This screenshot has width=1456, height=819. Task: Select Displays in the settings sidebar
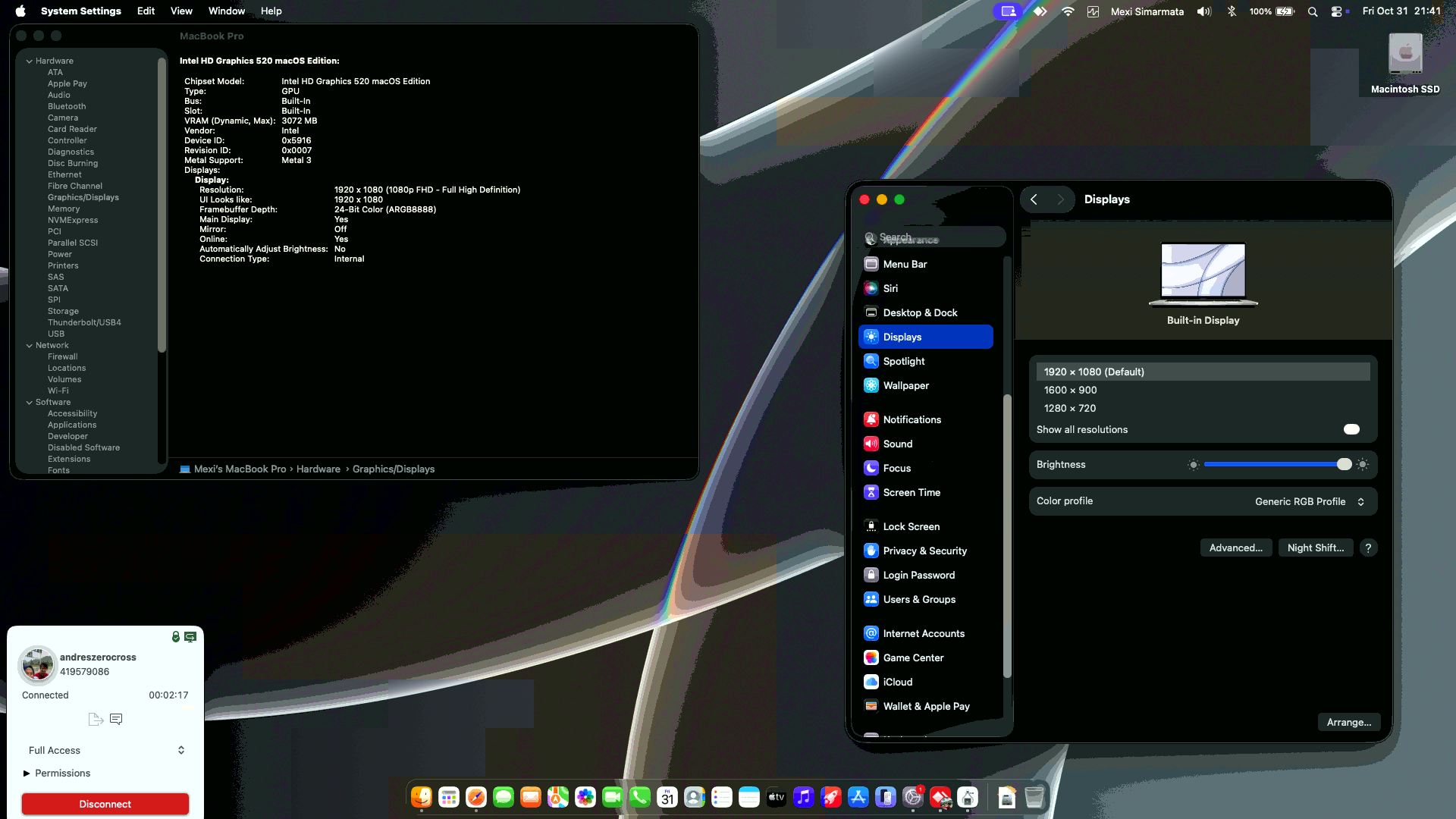[925, 337]
